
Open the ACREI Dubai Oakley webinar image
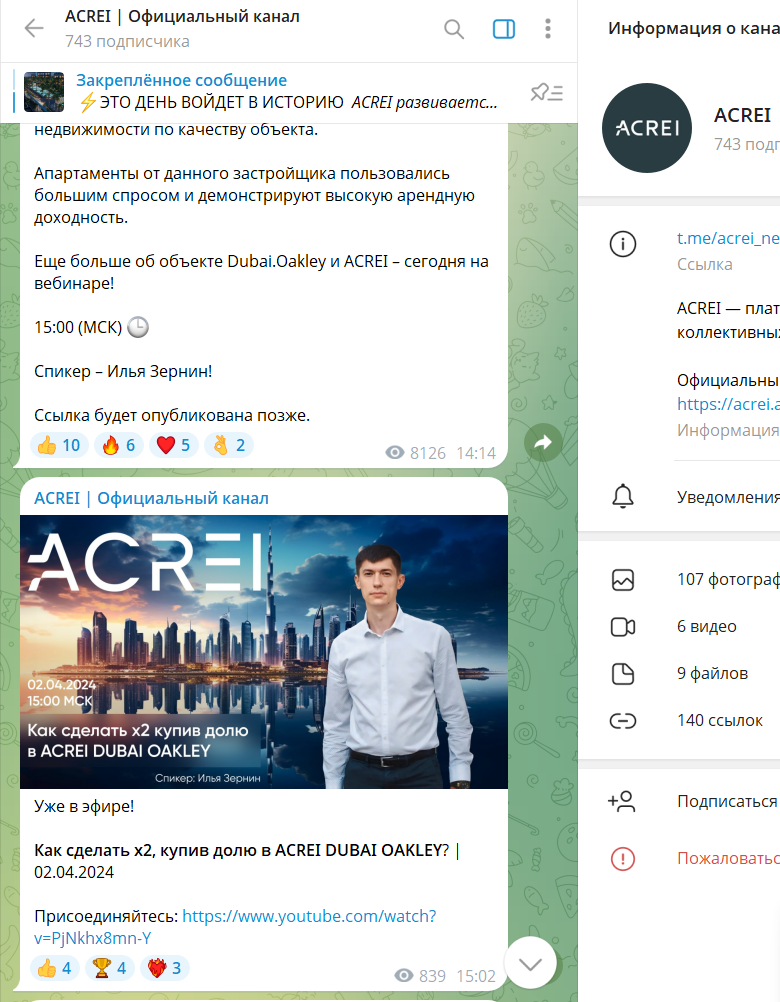point(264,652)
